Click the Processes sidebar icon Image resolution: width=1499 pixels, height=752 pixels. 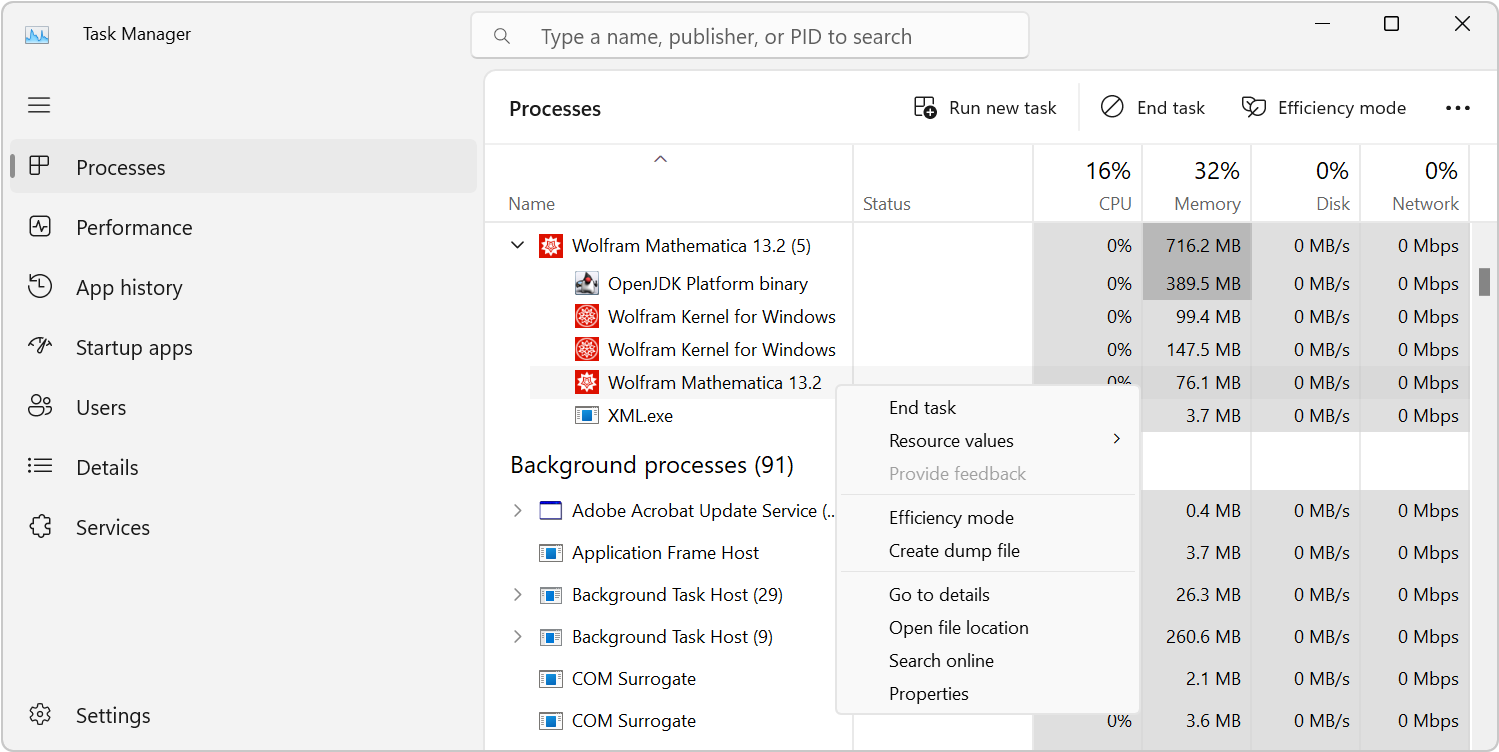(39, 166)
